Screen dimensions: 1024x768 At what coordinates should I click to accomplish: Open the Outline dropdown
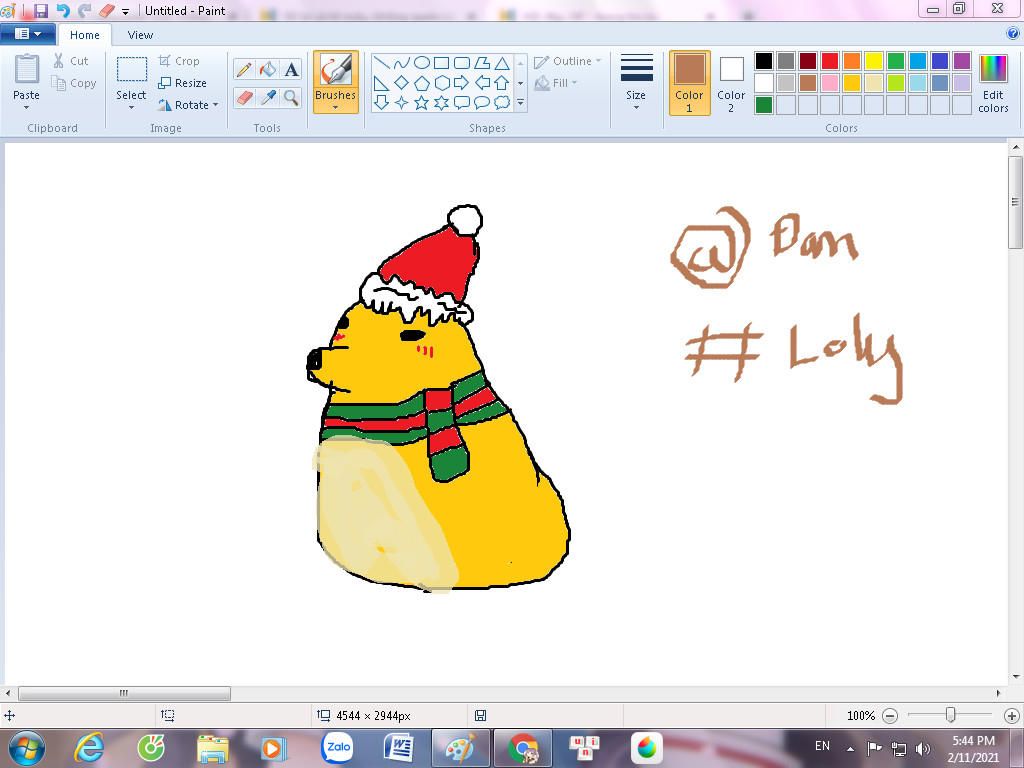[568, 61]
